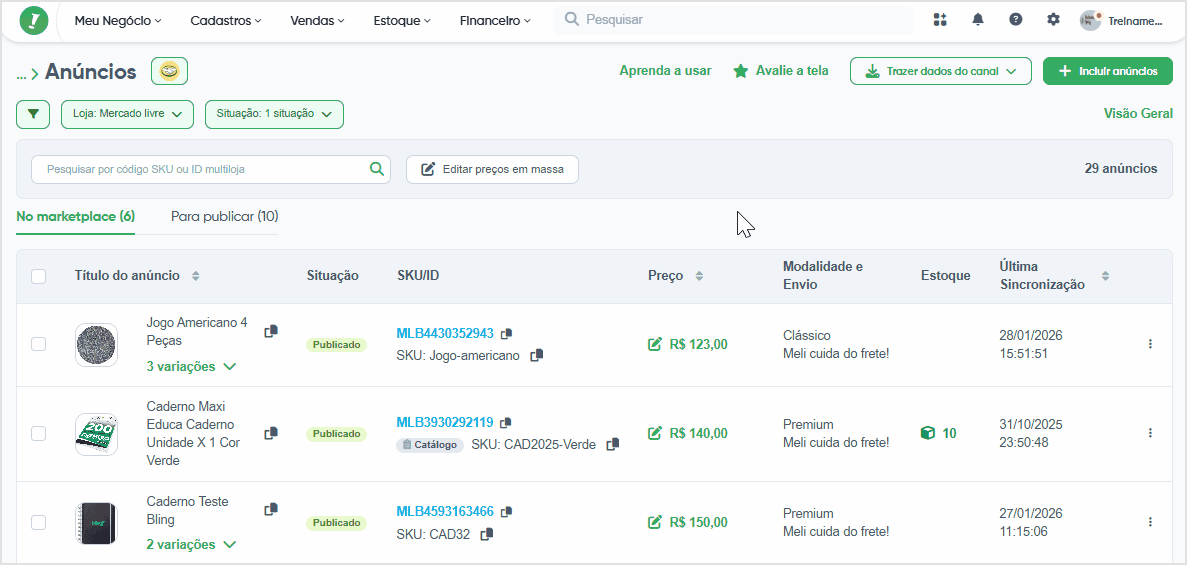Edit the R$ 150,00 price
Image resolution: width=1187 pixels, height=565 pixels.
pyautogui.click(x=655, y=522)
